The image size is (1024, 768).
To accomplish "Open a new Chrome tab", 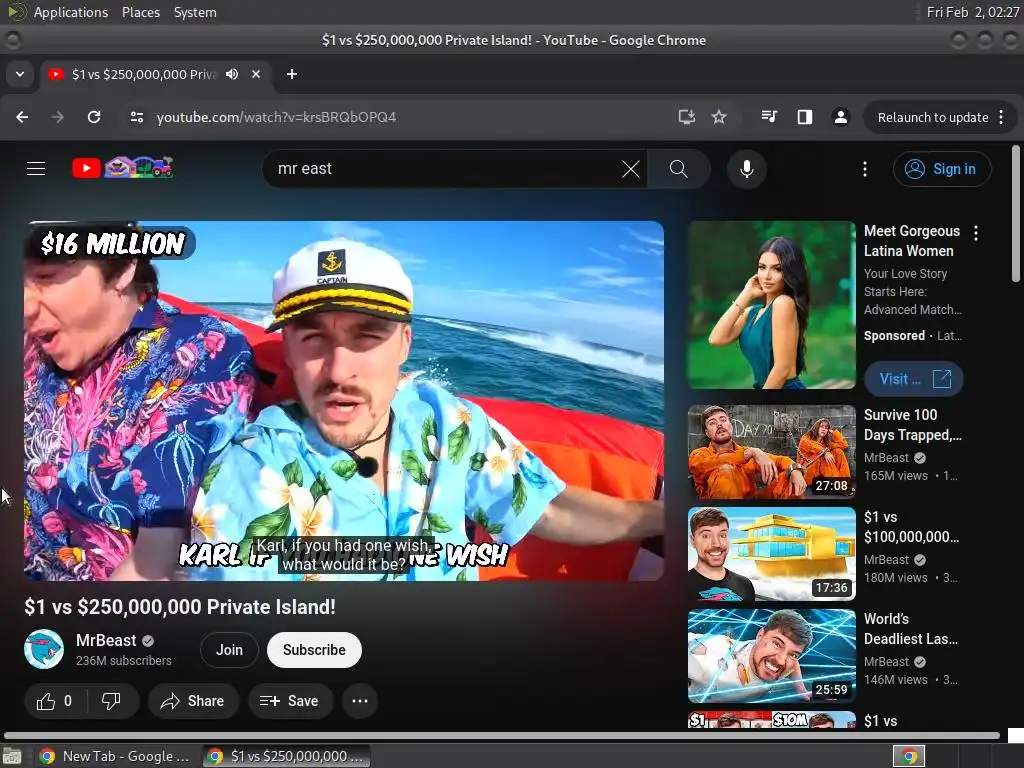I will click(x=292, y=74).
